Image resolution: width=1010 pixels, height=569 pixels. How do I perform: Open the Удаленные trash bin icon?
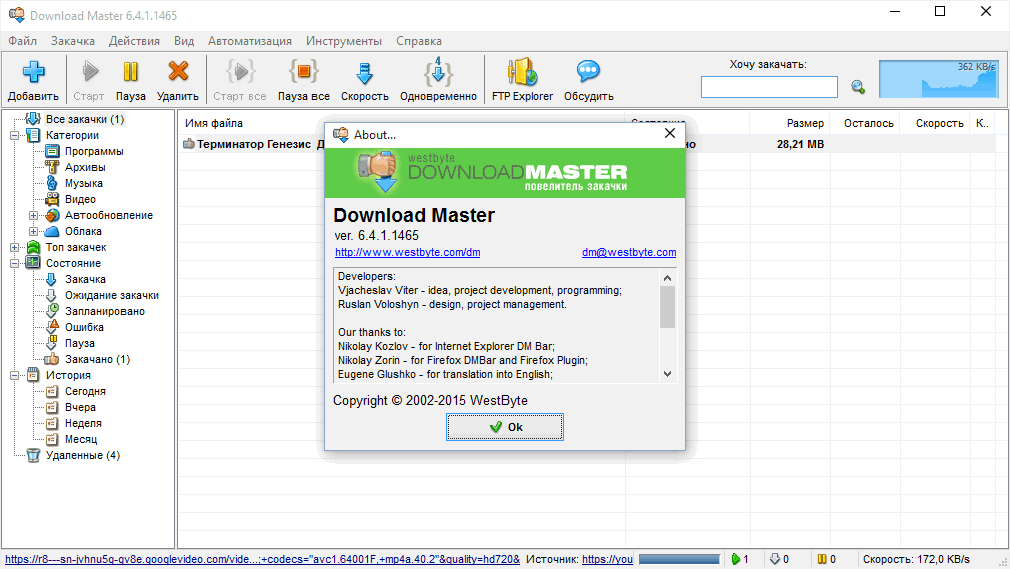pos(33,455)
